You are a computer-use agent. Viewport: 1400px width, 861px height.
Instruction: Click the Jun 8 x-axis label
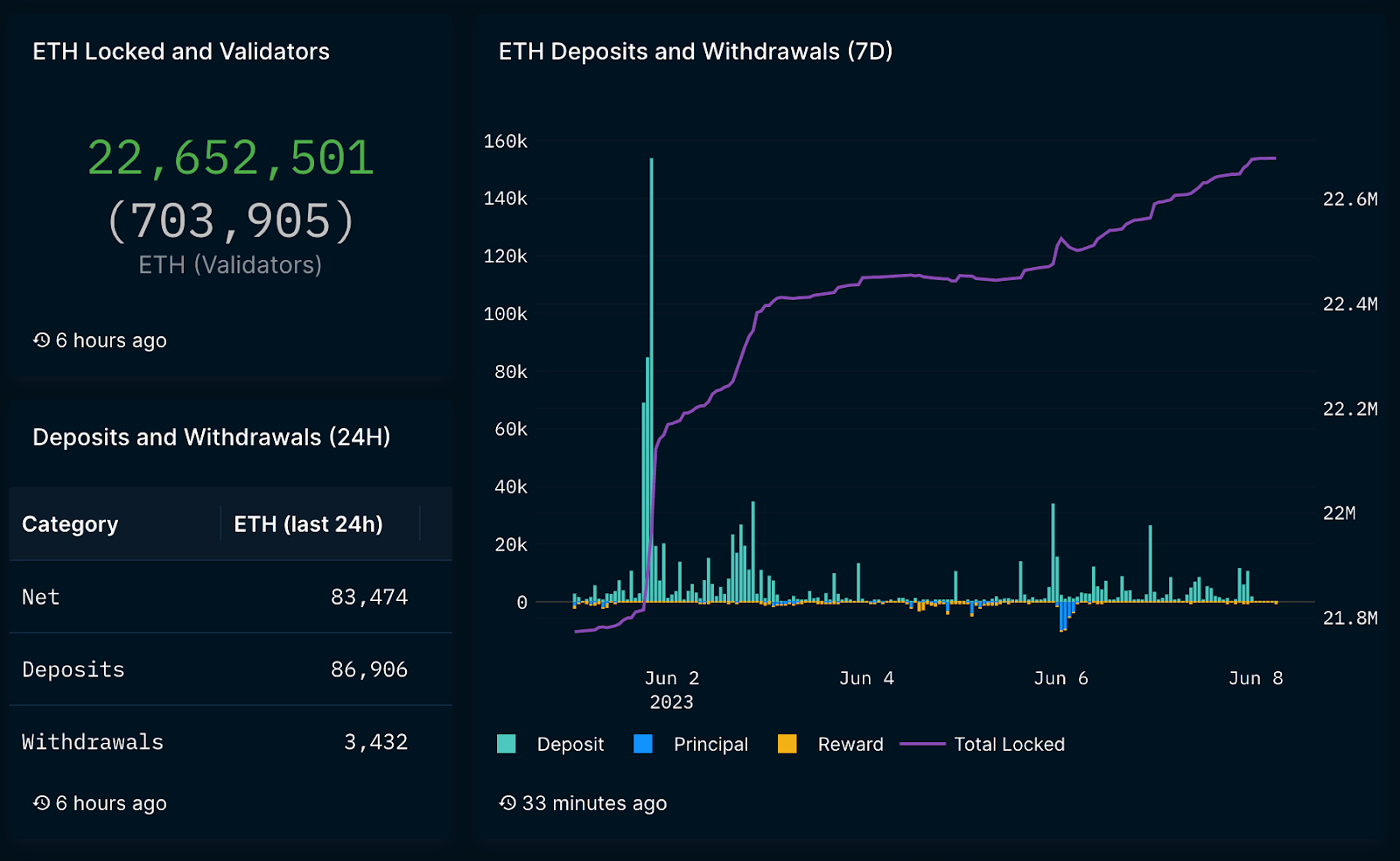(1256, 678)
